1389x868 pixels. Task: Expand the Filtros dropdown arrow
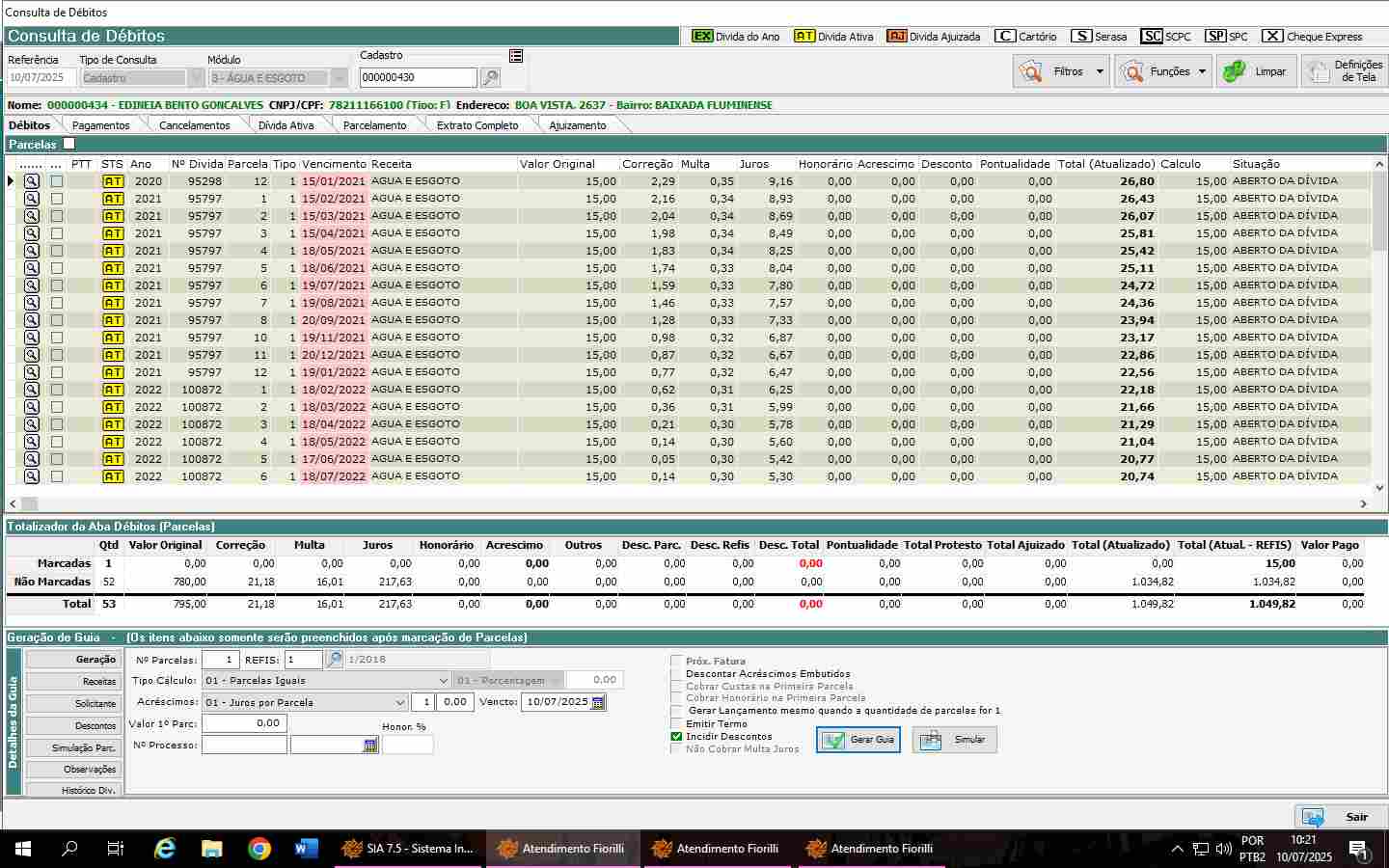tap(1100, 71)
